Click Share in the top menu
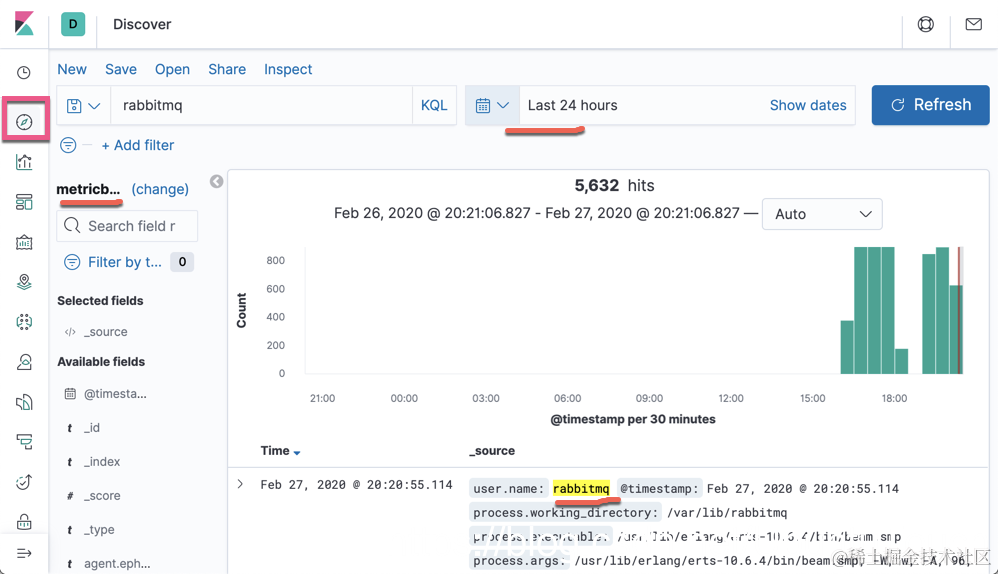998x574 pixels. [227, 69]
